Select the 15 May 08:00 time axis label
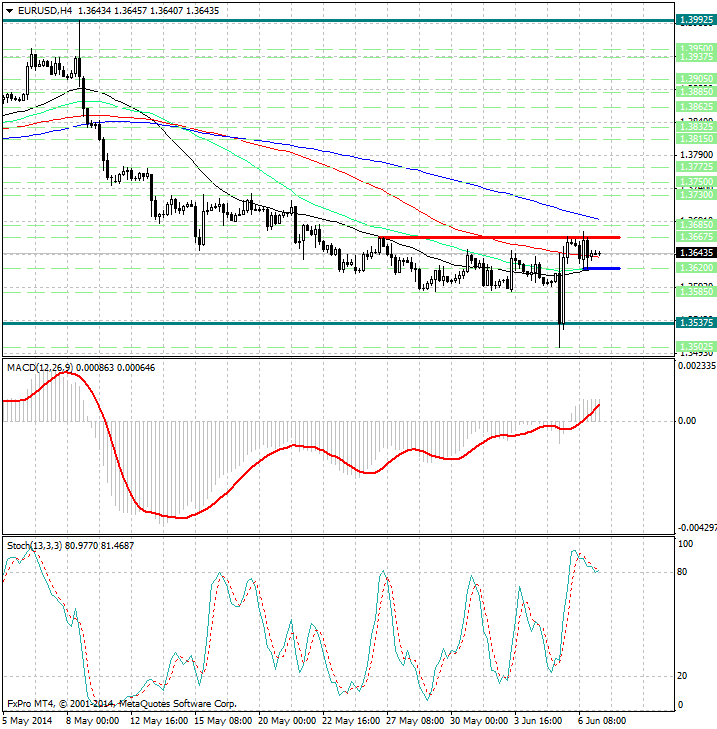Screen dimensions: 717x729 (x=223, y=721)
